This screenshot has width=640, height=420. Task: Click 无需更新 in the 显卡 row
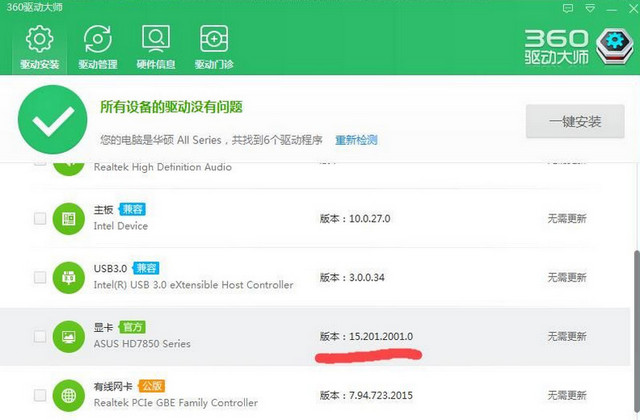pyautogui.click(x=567, y=336)
